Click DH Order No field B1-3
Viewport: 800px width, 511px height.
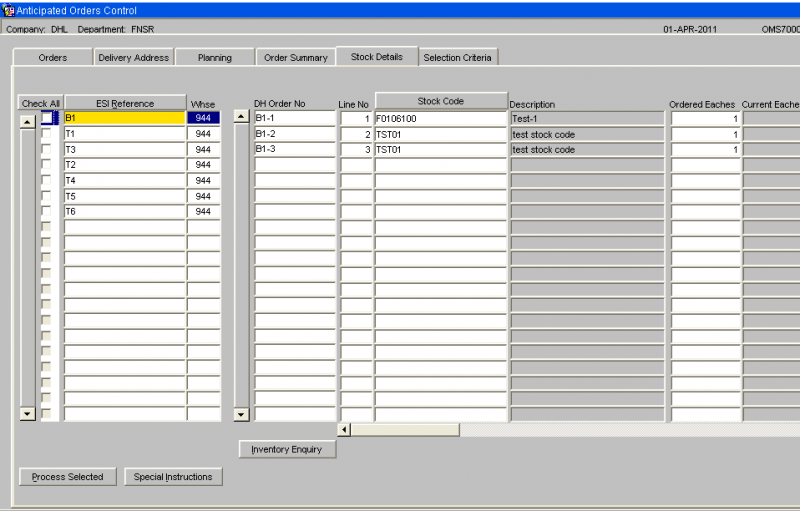(295, 149)
